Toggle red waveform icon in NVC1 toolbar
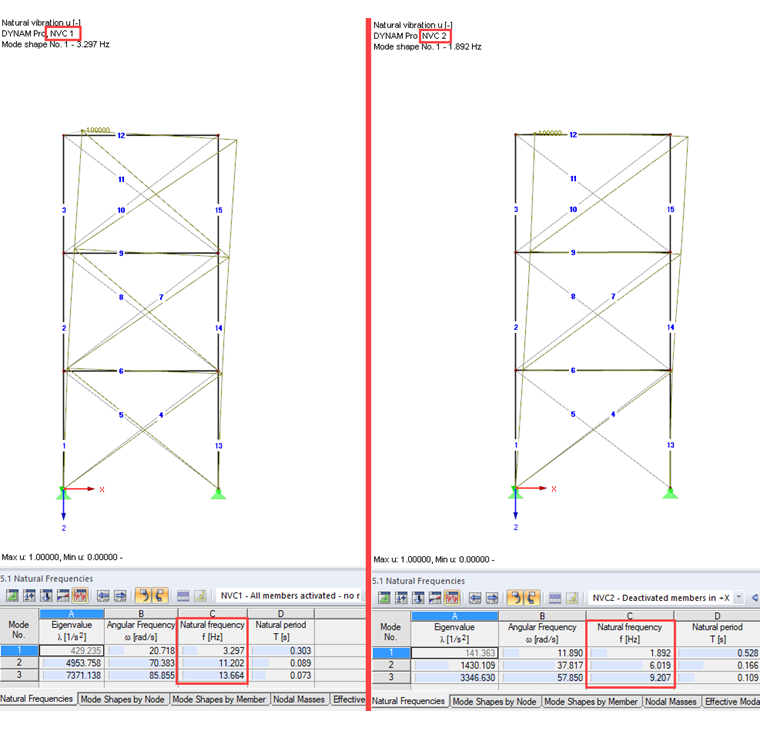Image resolution: width=760 pixels, height=729 pixels. click(80, 595)
